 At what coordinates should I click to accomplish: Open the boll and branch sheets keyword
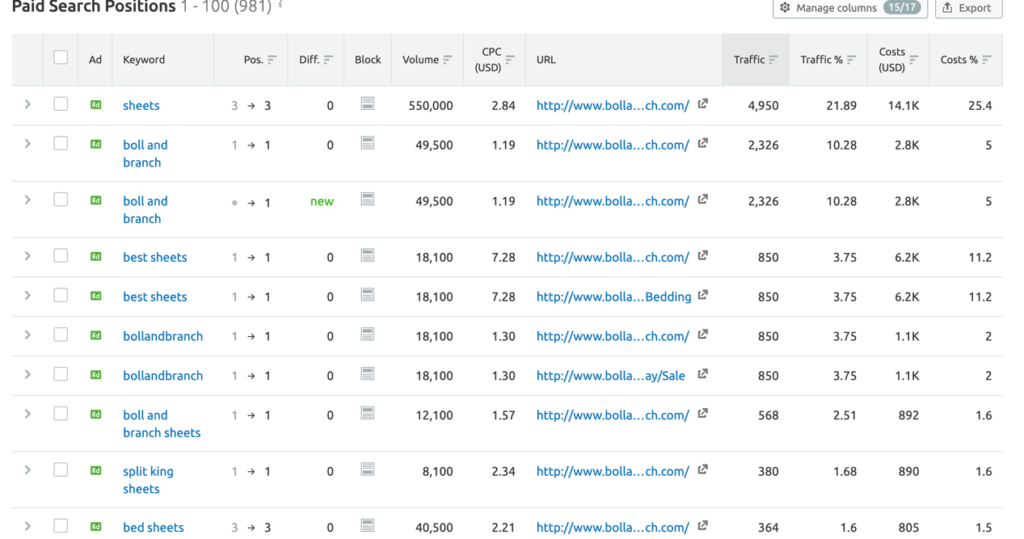(x=161, y=424)
